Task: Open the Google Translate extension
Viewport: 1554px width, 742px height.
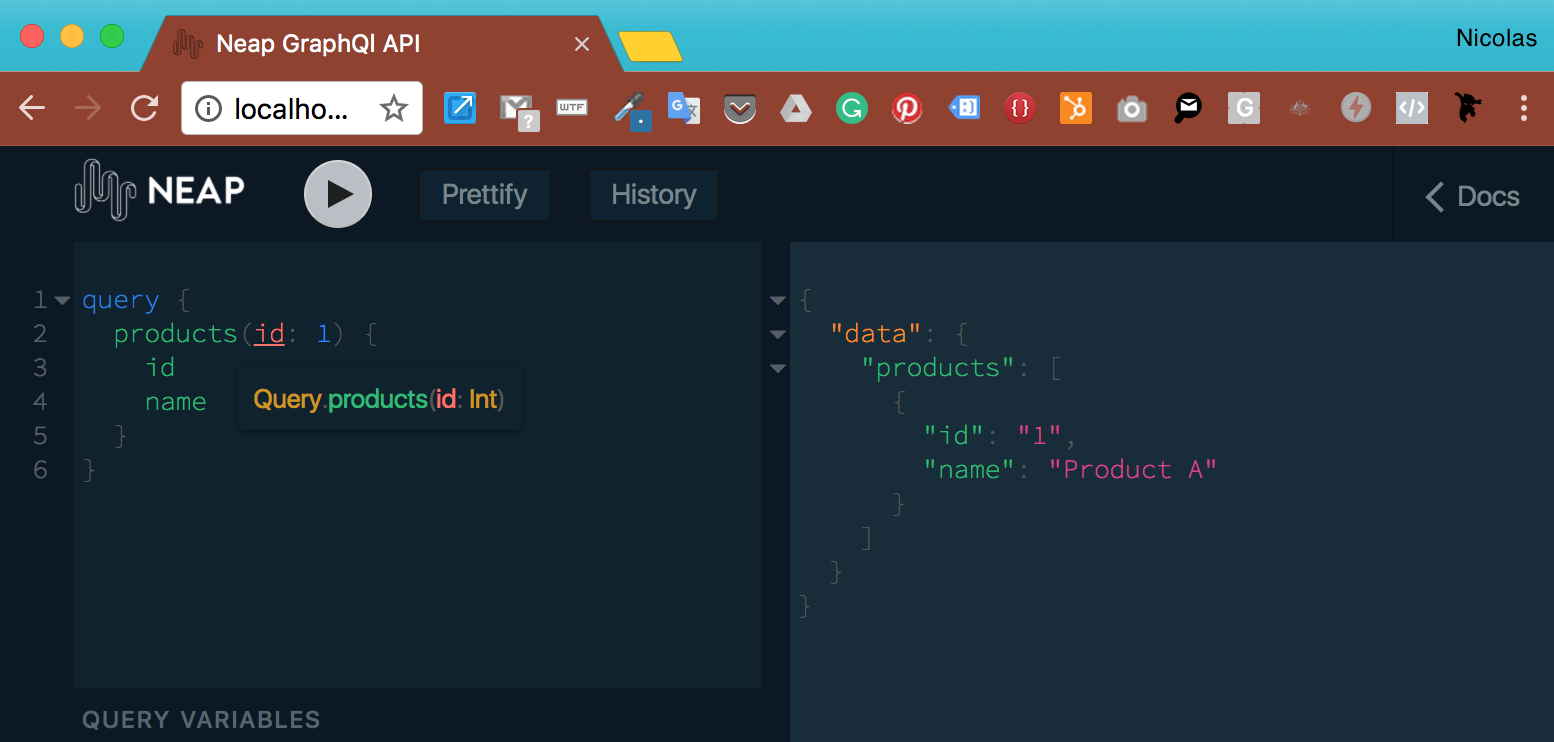Action: 683,108
